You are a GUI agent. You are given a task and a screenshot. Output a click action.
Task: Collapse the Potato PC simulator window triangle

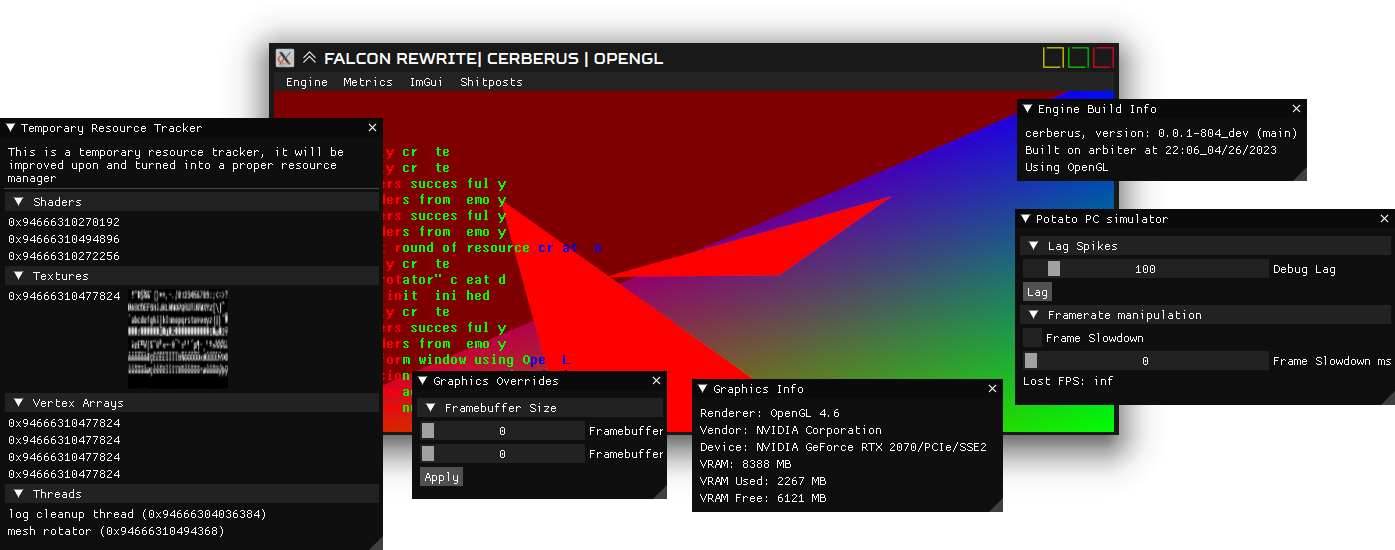click(x=1026, y=219)
